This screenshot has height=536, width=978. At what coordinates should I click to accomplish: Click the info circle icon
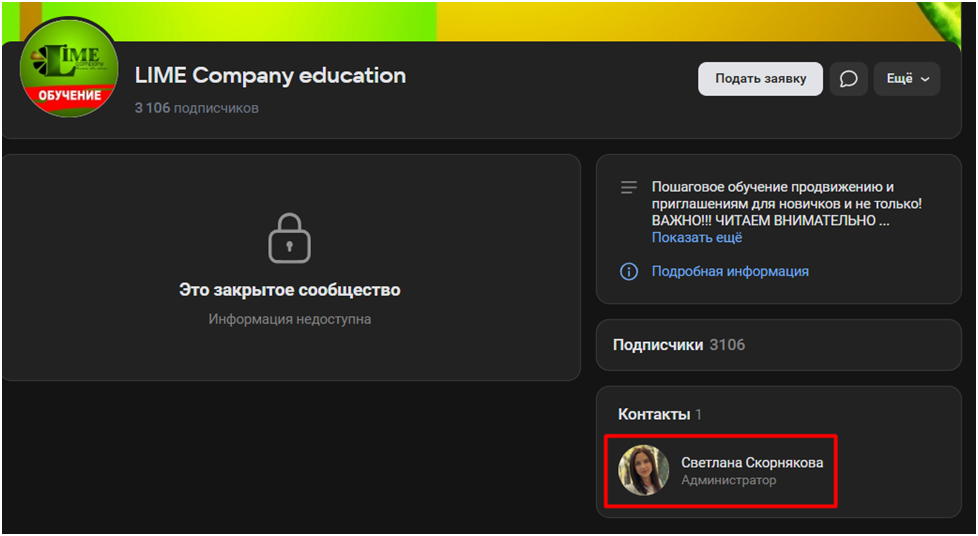click(629, 271)
